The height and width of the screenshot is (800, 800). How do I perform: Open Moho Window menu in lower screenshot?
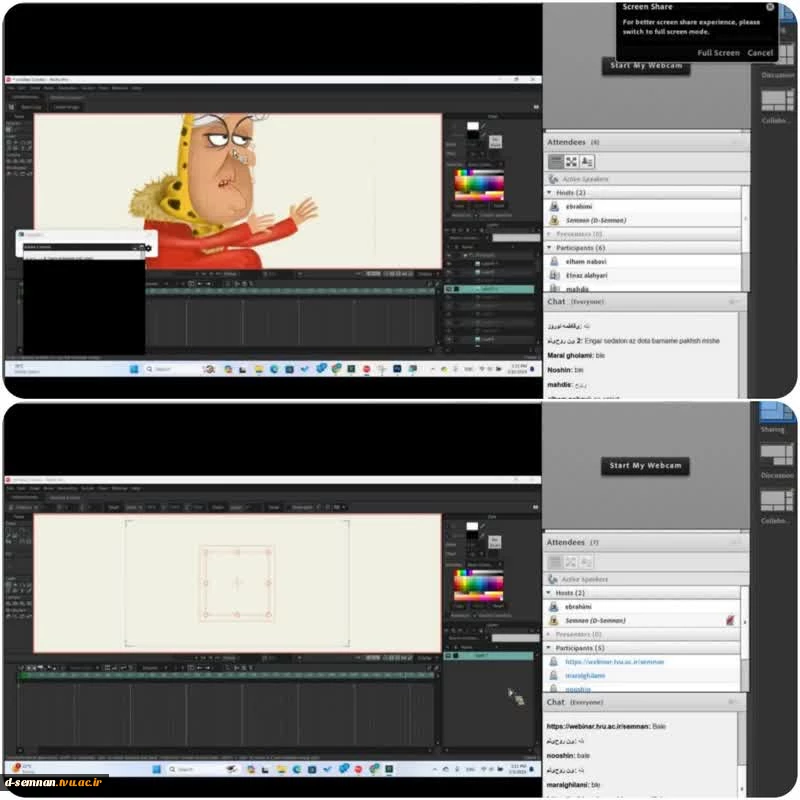[x=120, y=489]
